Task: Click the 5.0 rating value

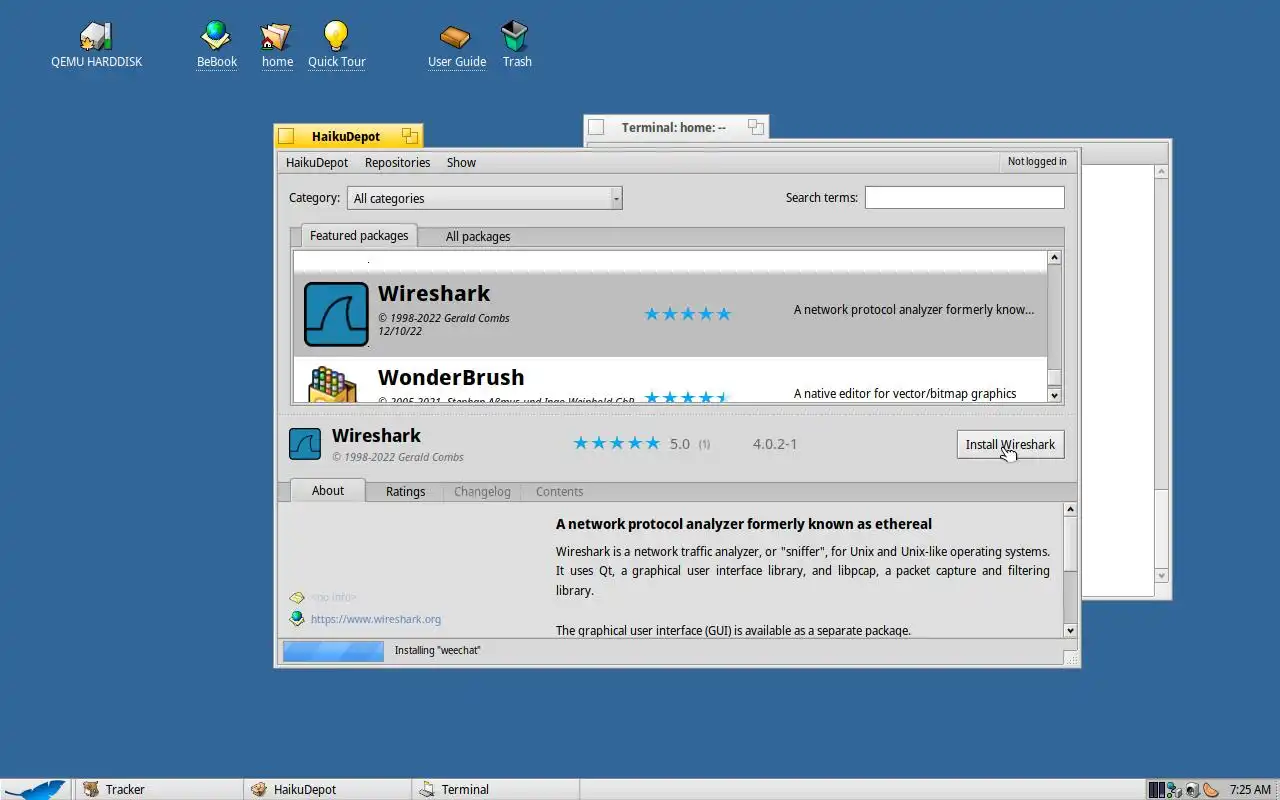Action: tap(680, 444)
